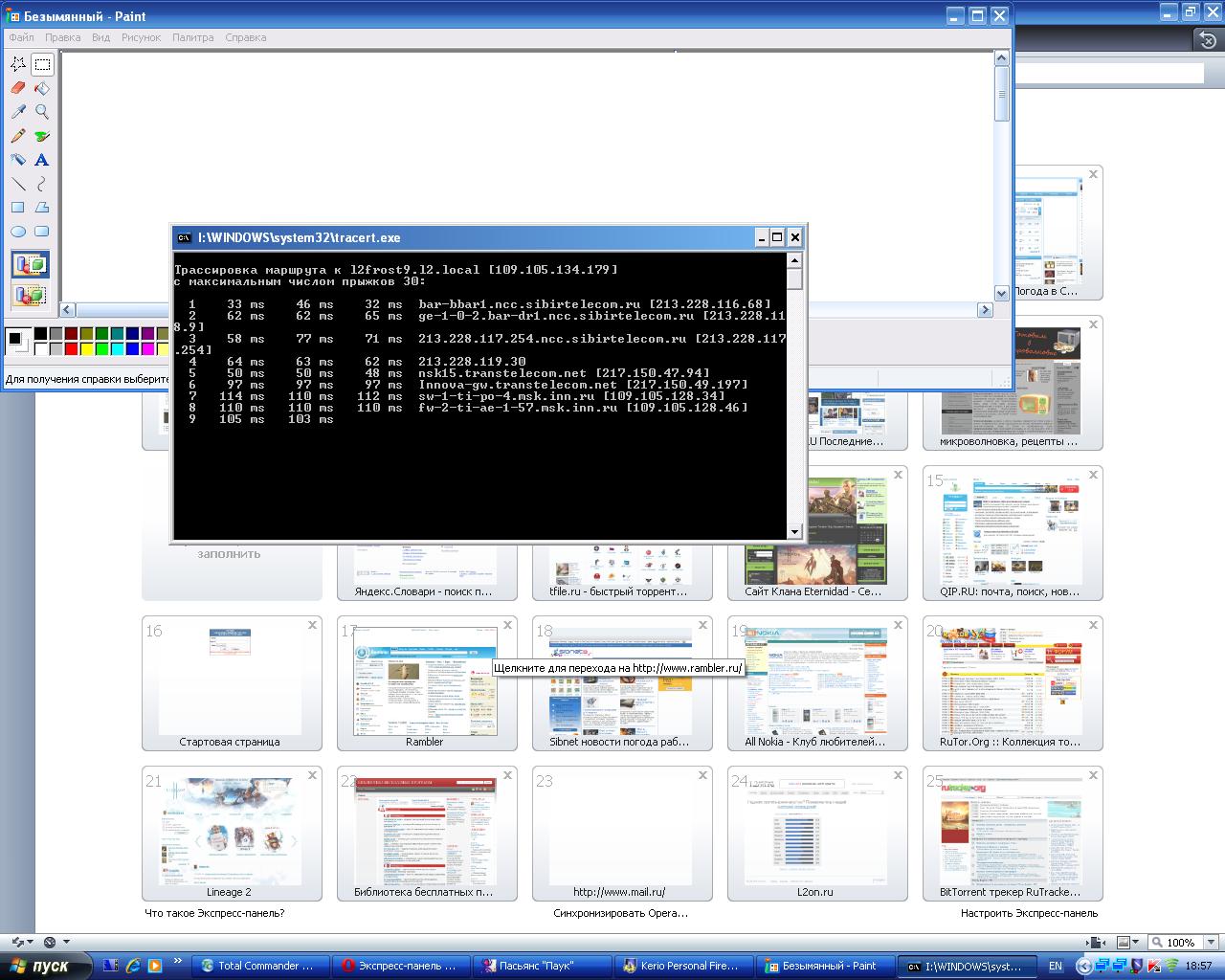Pick the Eraser tool in Paint
Screen dimensions: 1225x980
18,89
